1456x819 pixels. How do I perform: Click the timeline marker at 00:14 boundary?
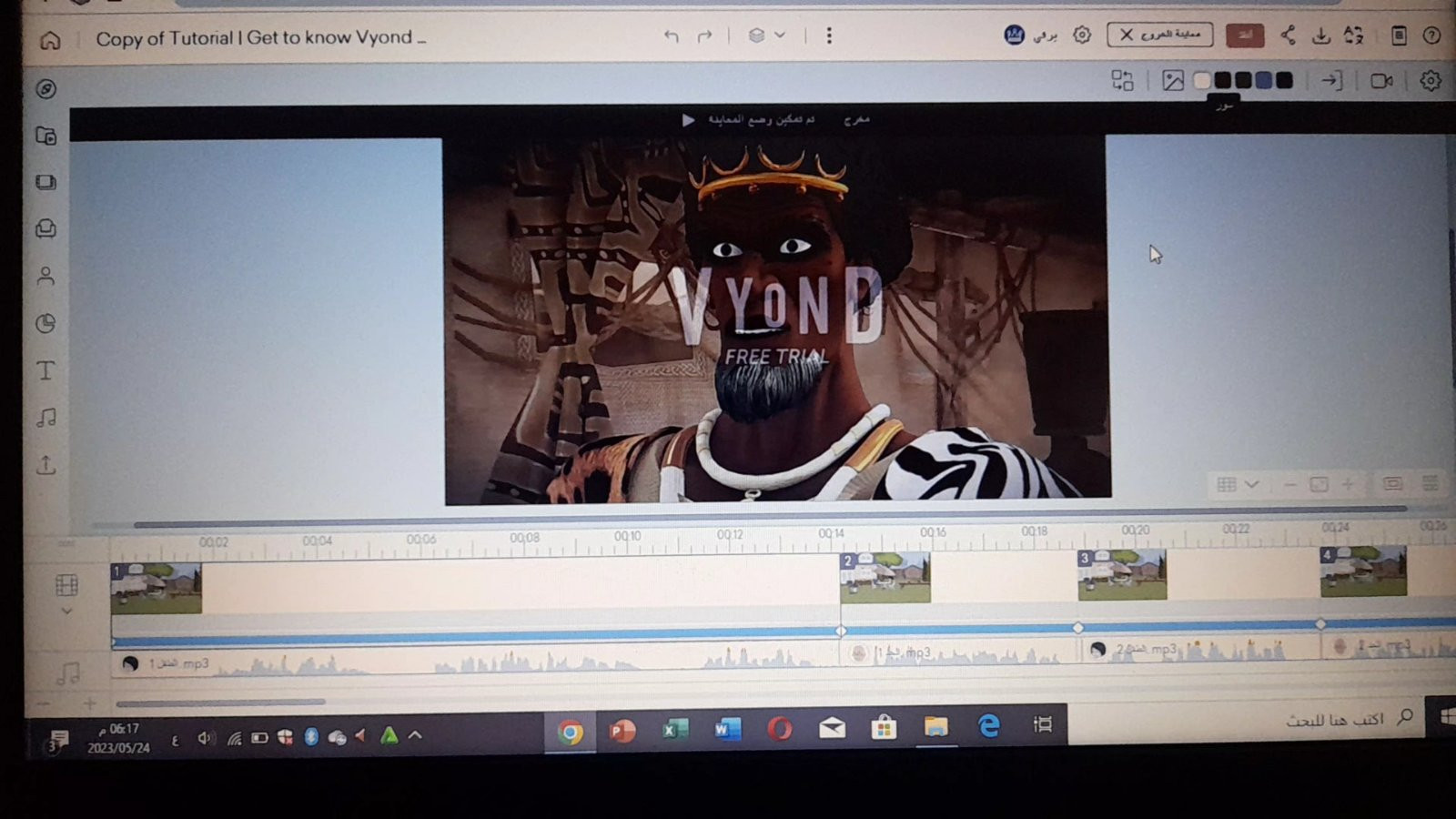(x=841, y=631)
